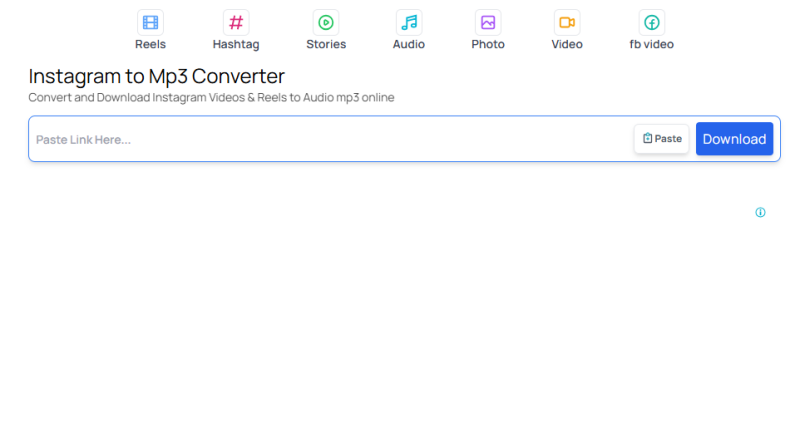Click the Photo image icon

point(488,22)
